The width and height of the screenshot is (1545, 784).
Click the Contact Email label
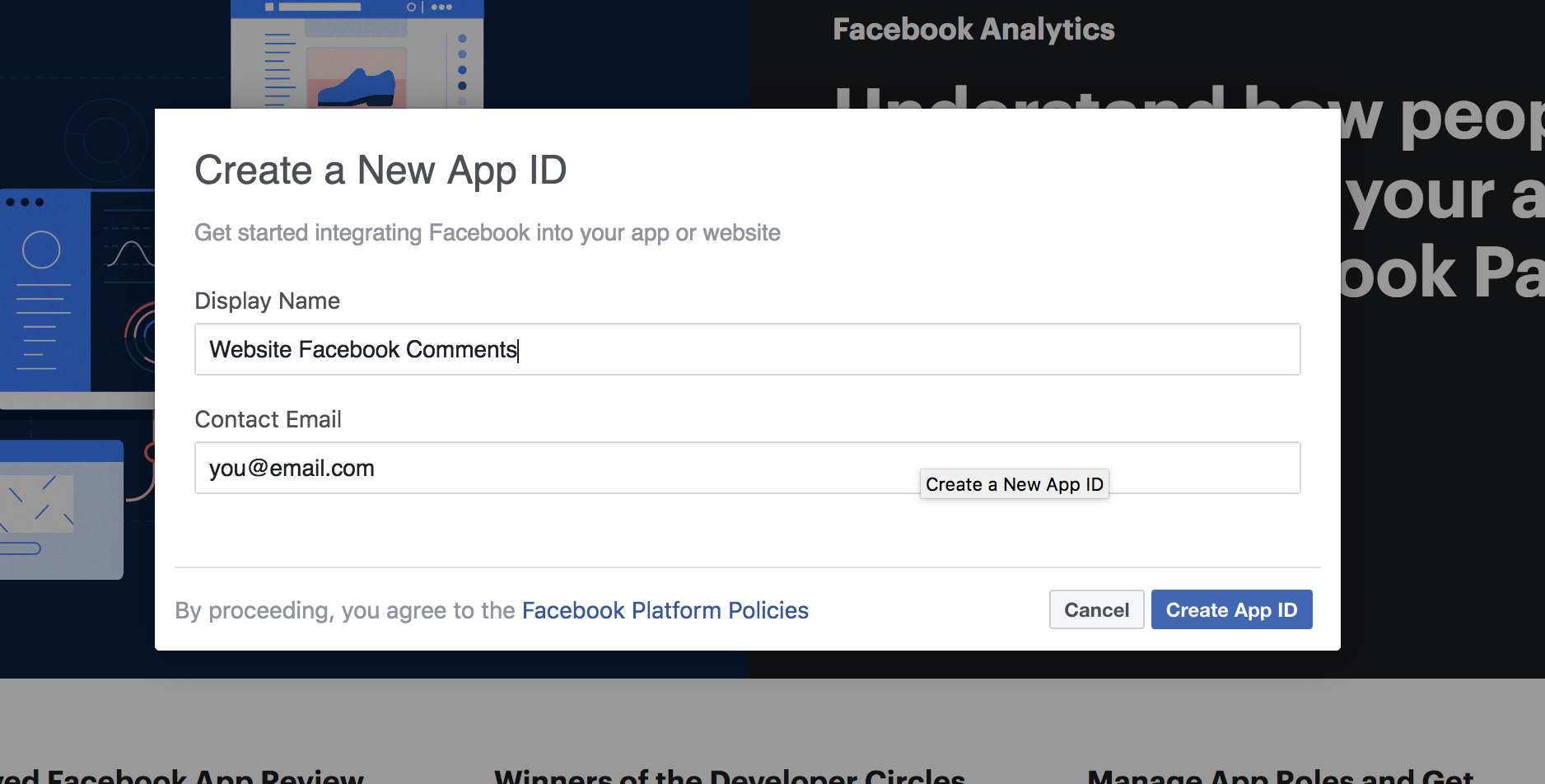pos(268,419)
